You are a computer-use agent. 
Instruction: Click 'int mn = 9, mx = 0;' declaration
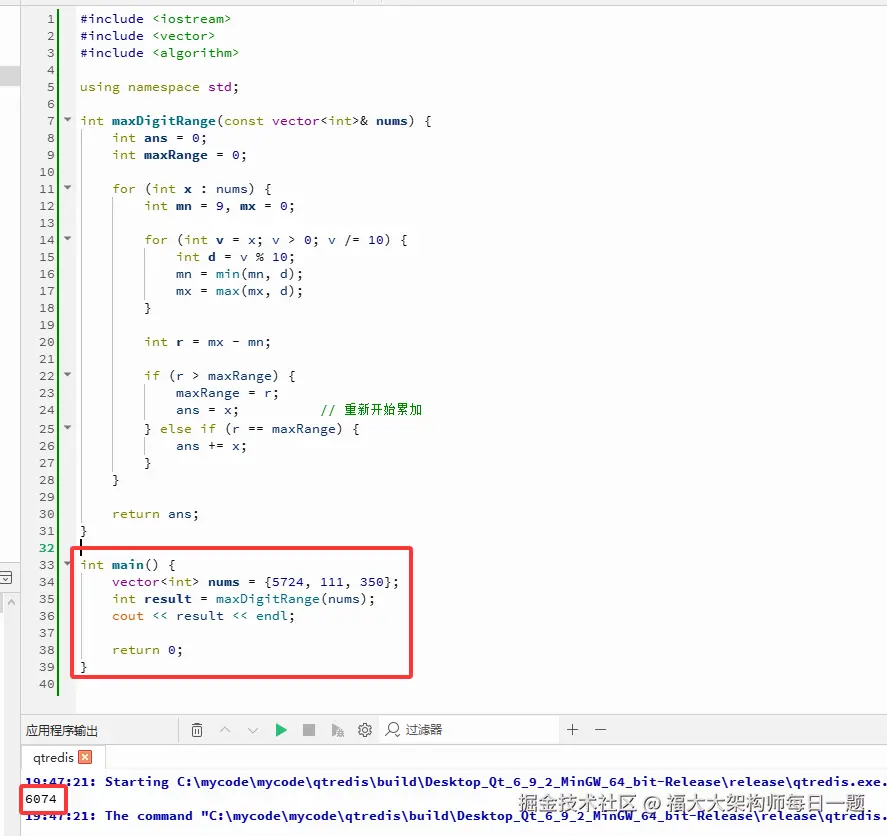[219, 206]
